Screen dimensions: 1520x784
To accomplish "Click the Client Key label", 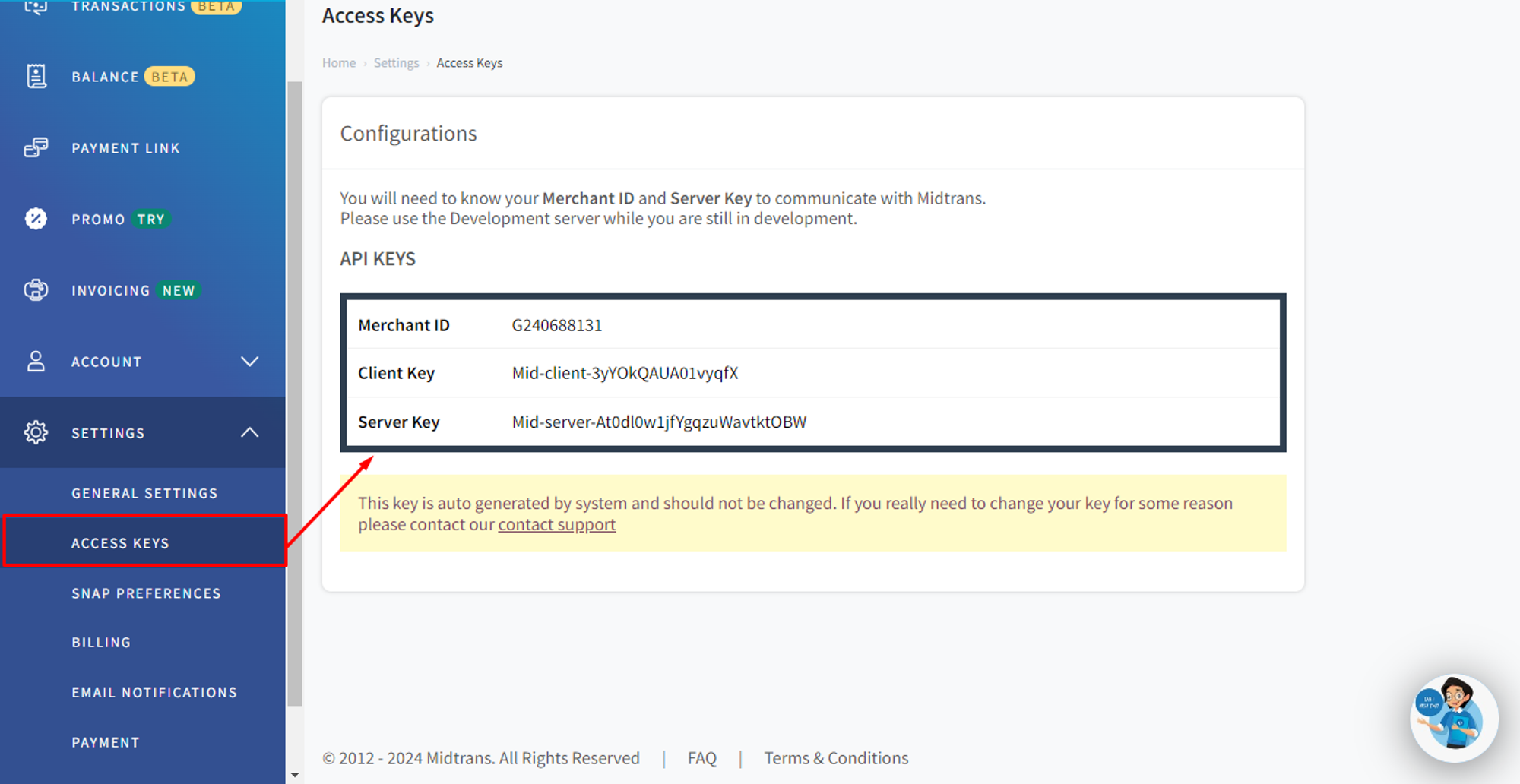I will point(396,373).
